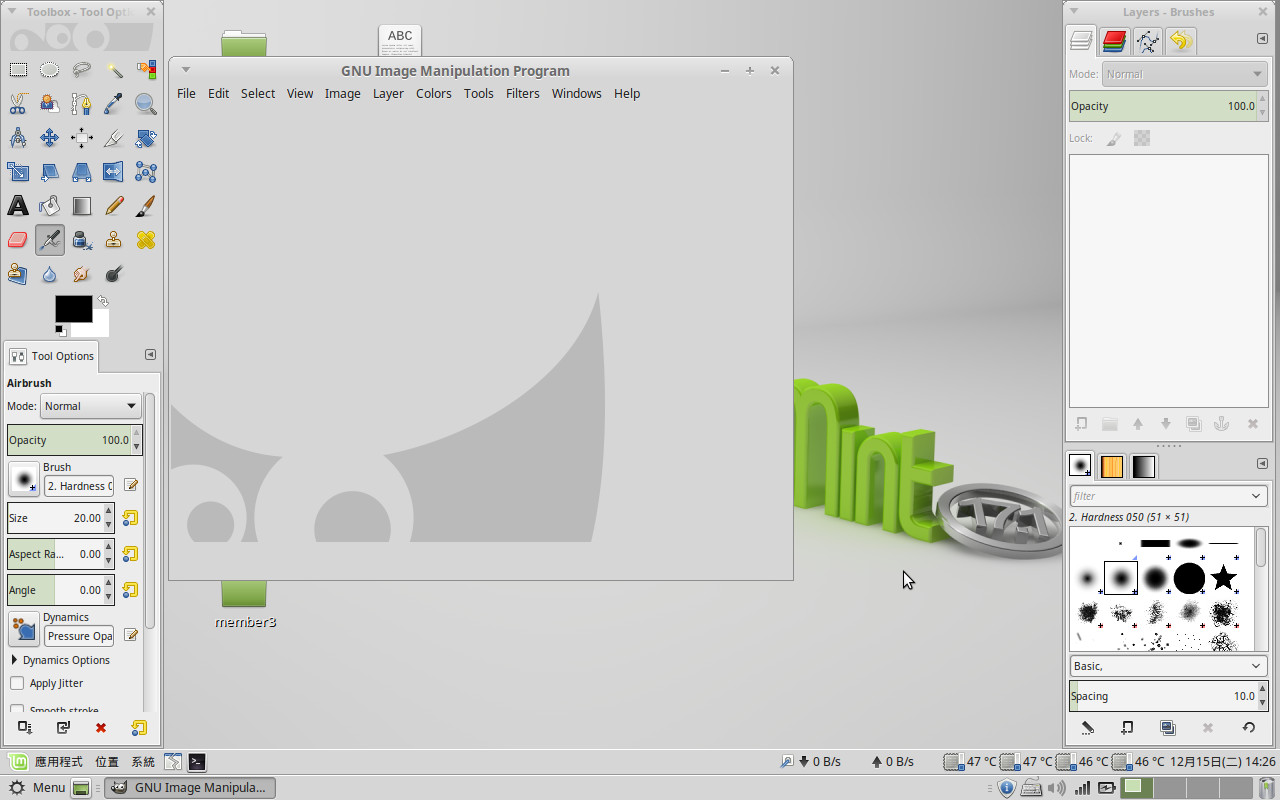Select the star brush thumbnail
1280x800 pixels.
1223,578
